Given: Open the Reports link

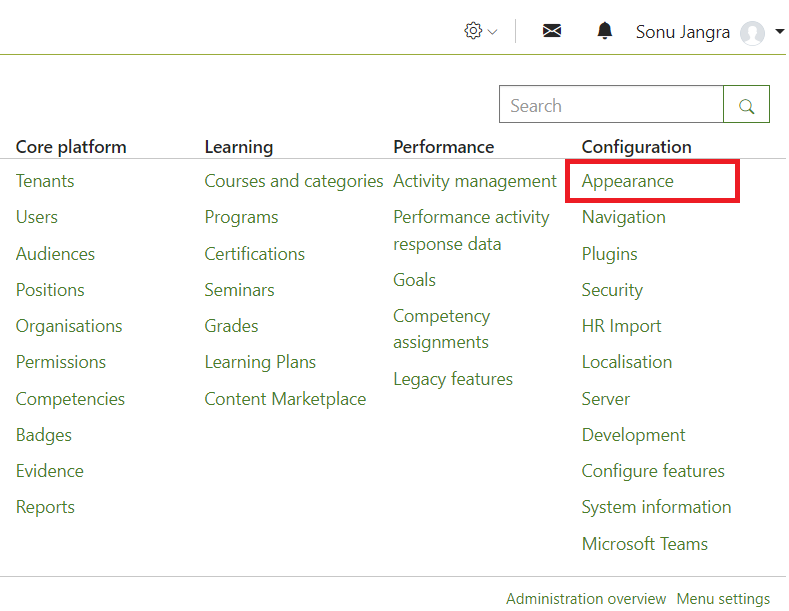Looking at the screenshot, I should pyautogui.click(x=45, y=507).
